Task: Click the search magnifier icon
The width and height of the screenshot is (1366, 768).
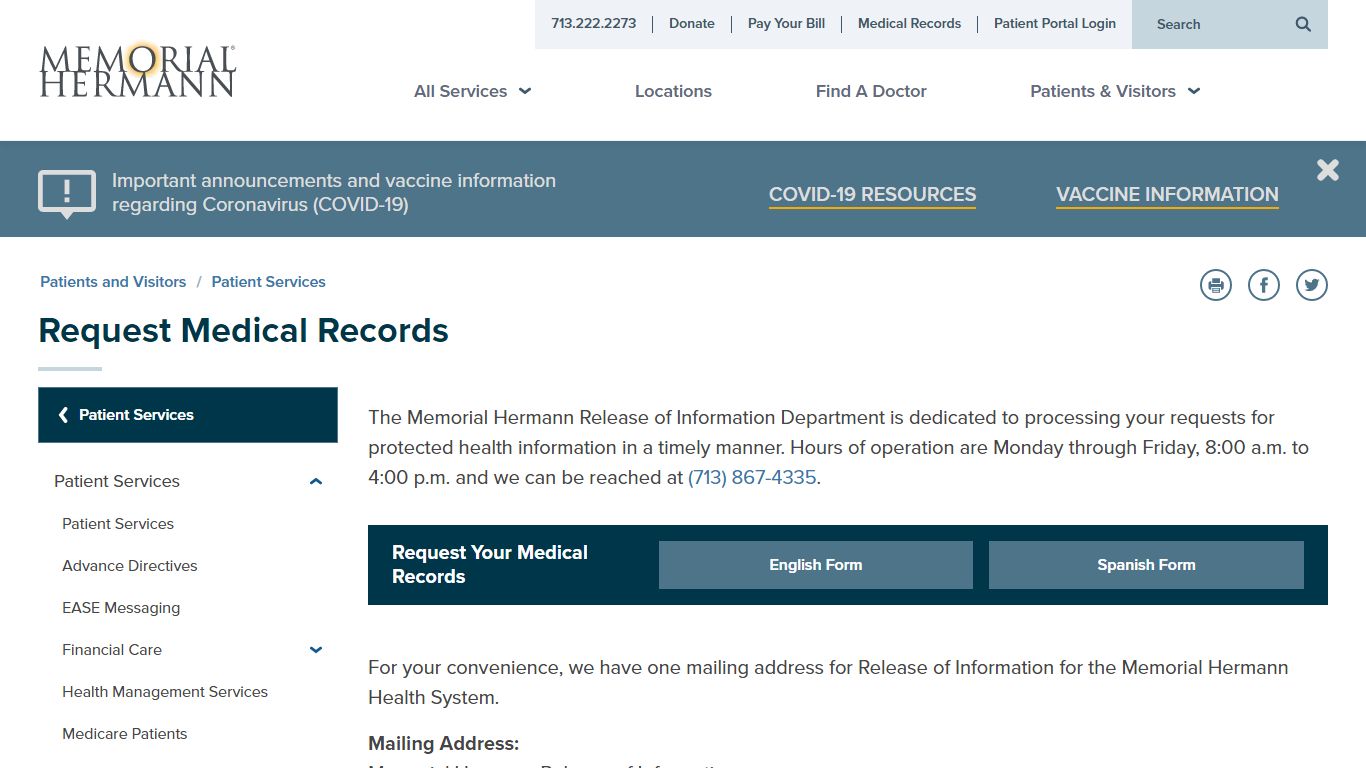Action: [1303, 24]
